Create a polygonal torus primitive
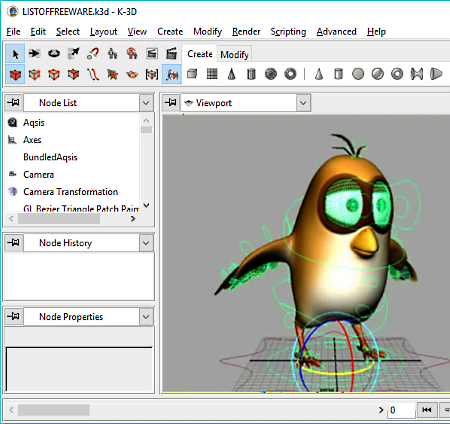Screen dimensions: 450x424 click(291, 74)
